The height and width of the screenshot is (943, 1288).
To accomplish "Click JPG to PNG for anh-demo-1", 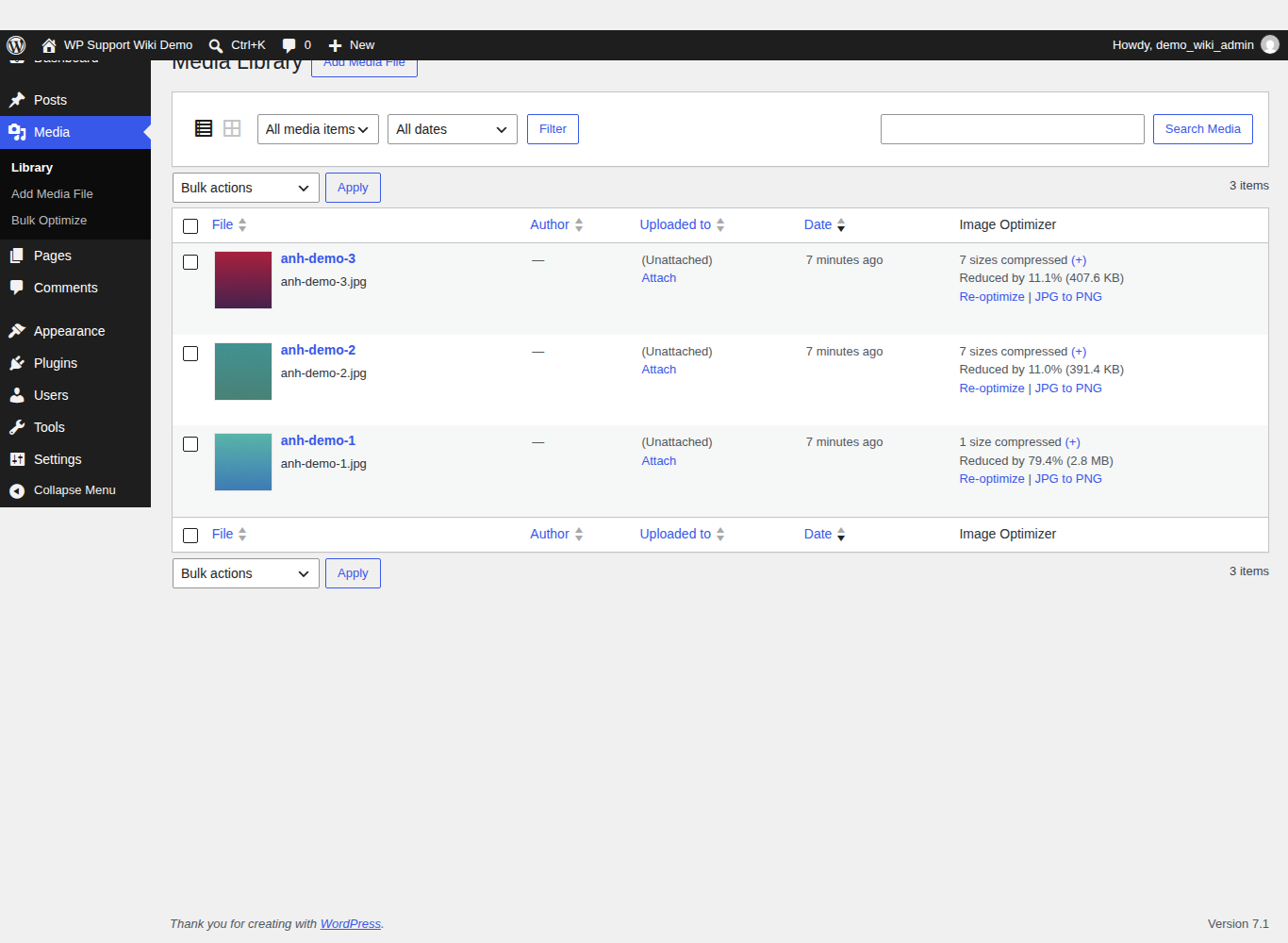I will click(1068, 479).
